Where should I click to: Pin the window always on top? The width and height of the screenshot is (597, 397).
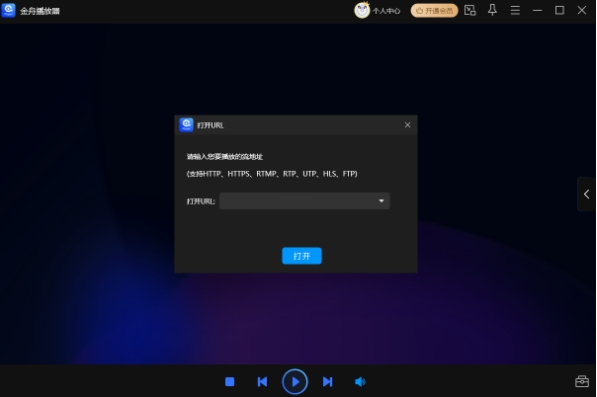492,10
